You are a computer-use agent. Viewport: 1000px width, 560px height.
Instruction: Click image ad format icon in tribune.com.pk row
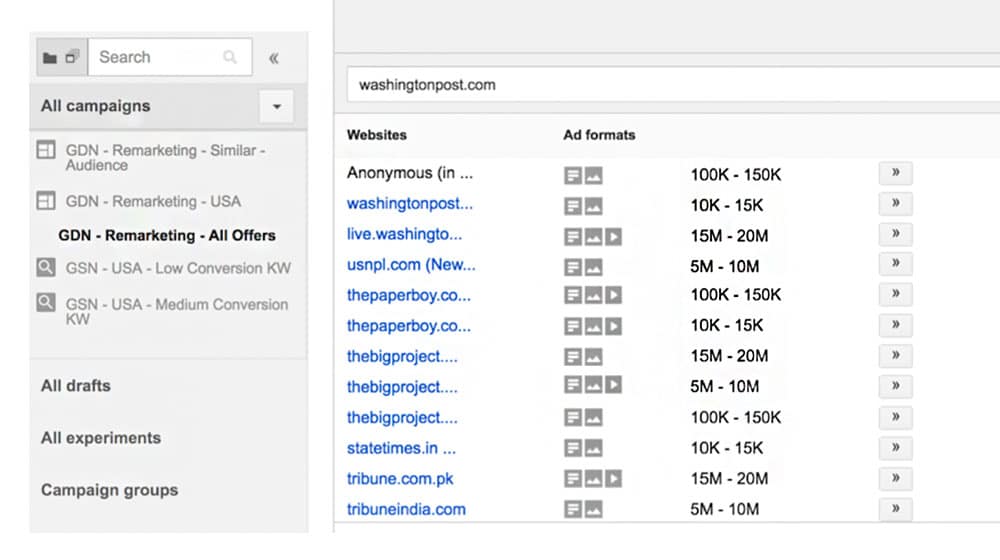594,479
